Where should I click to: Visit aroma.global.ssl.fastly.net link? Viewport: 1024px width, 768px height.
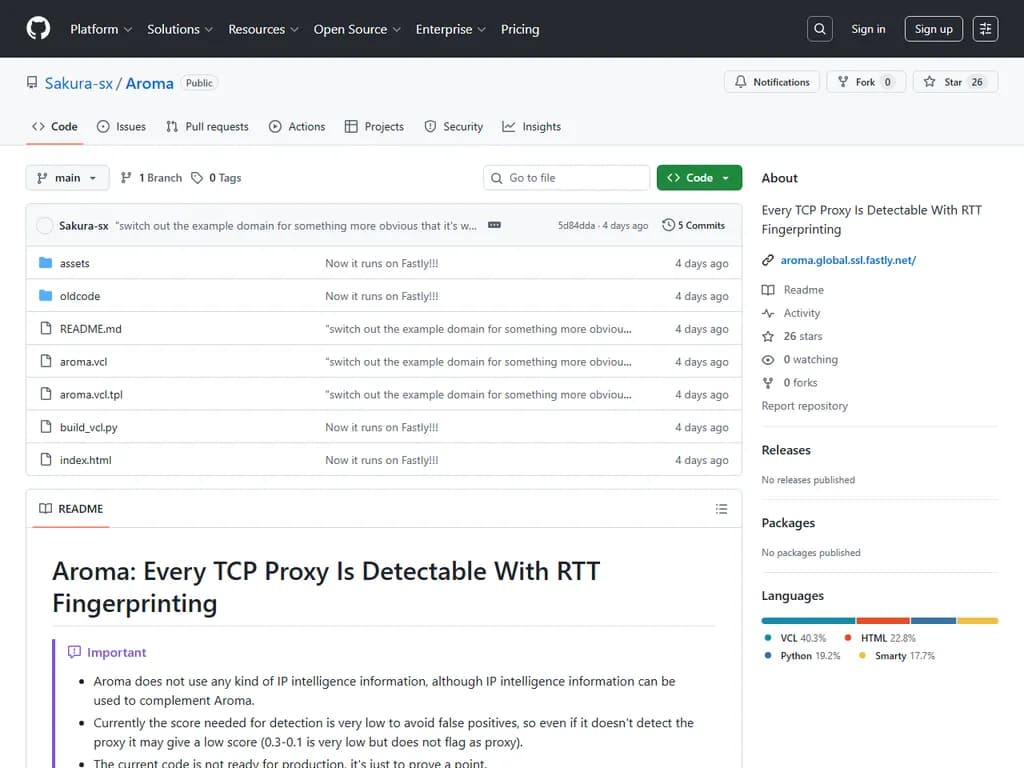coord(849,259)
